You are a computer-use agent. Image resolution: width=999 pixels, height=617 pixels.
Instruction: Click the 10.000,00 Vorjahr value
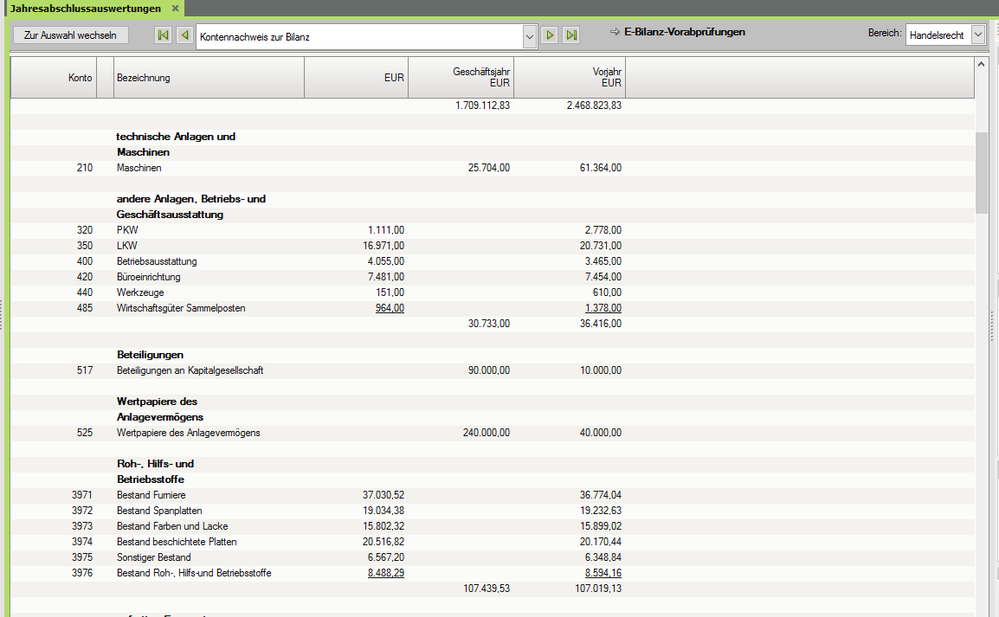click(x=600, y=370)
